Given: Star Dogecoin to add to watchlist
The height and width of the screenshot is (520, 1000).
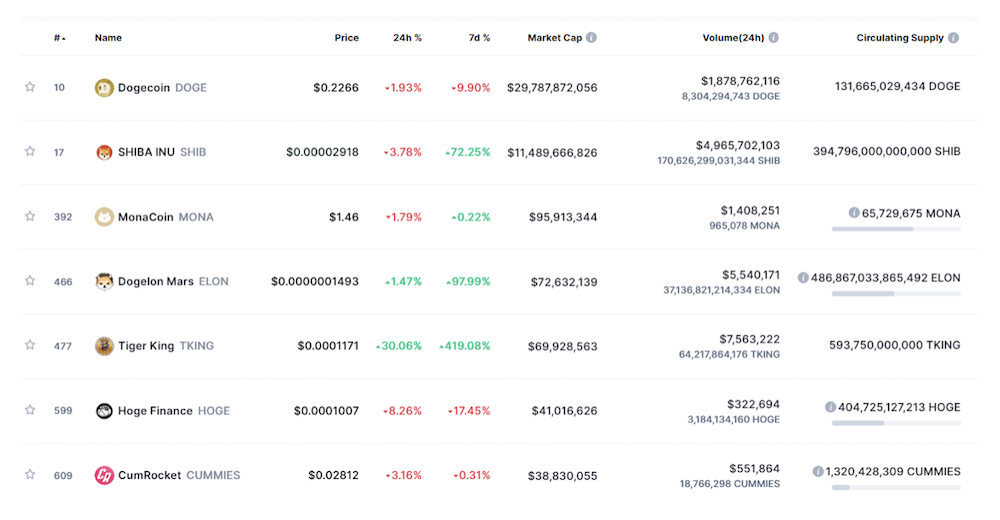Looking at the screenshot, I should 30,87.
